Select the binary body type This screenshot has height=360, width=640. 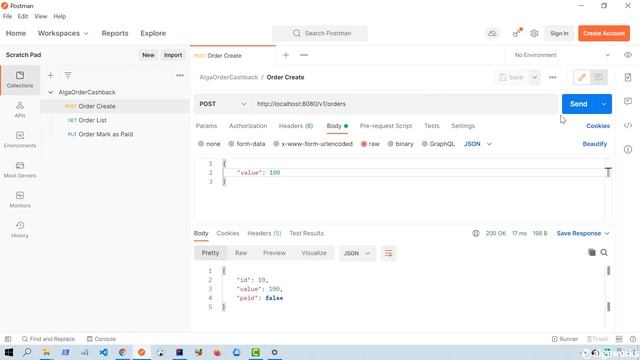(x=400, y=144)
